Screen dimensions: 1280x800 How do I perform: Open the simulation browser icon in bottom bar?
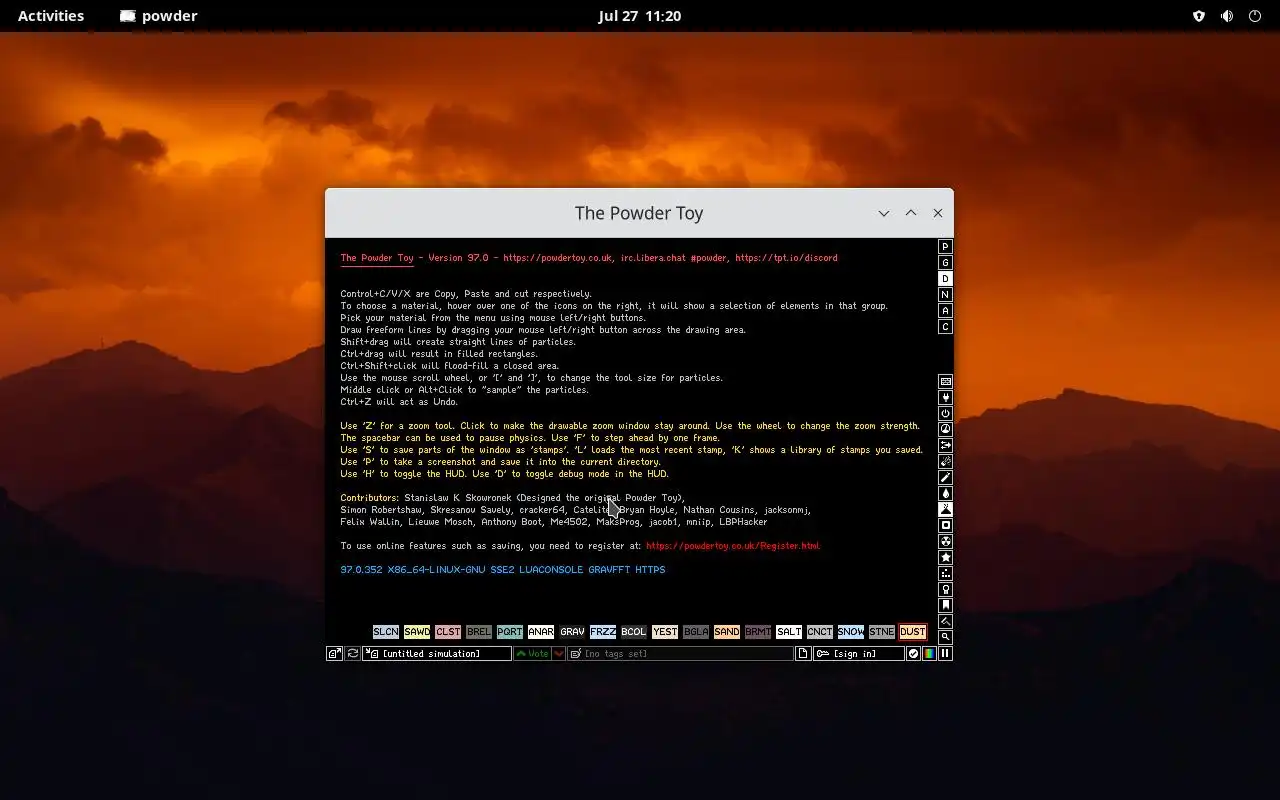[335, 653]
